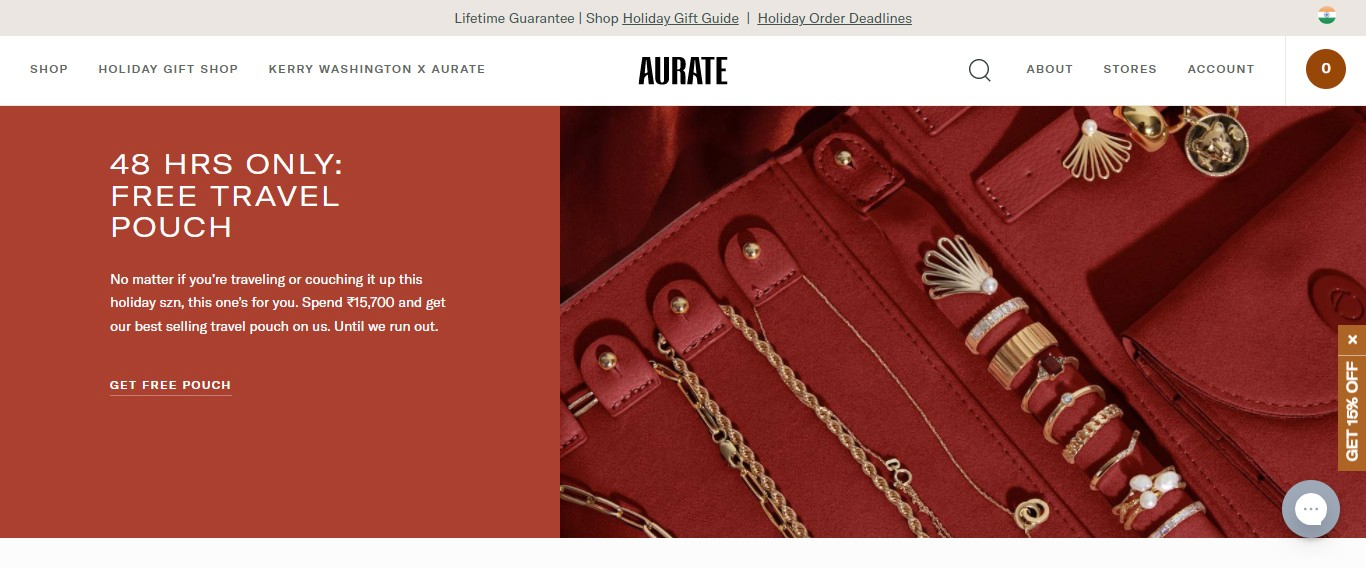The height and width of the screenshot is (568, 1366).
Task: Open the SHOP menu
Action: point(49,69)
